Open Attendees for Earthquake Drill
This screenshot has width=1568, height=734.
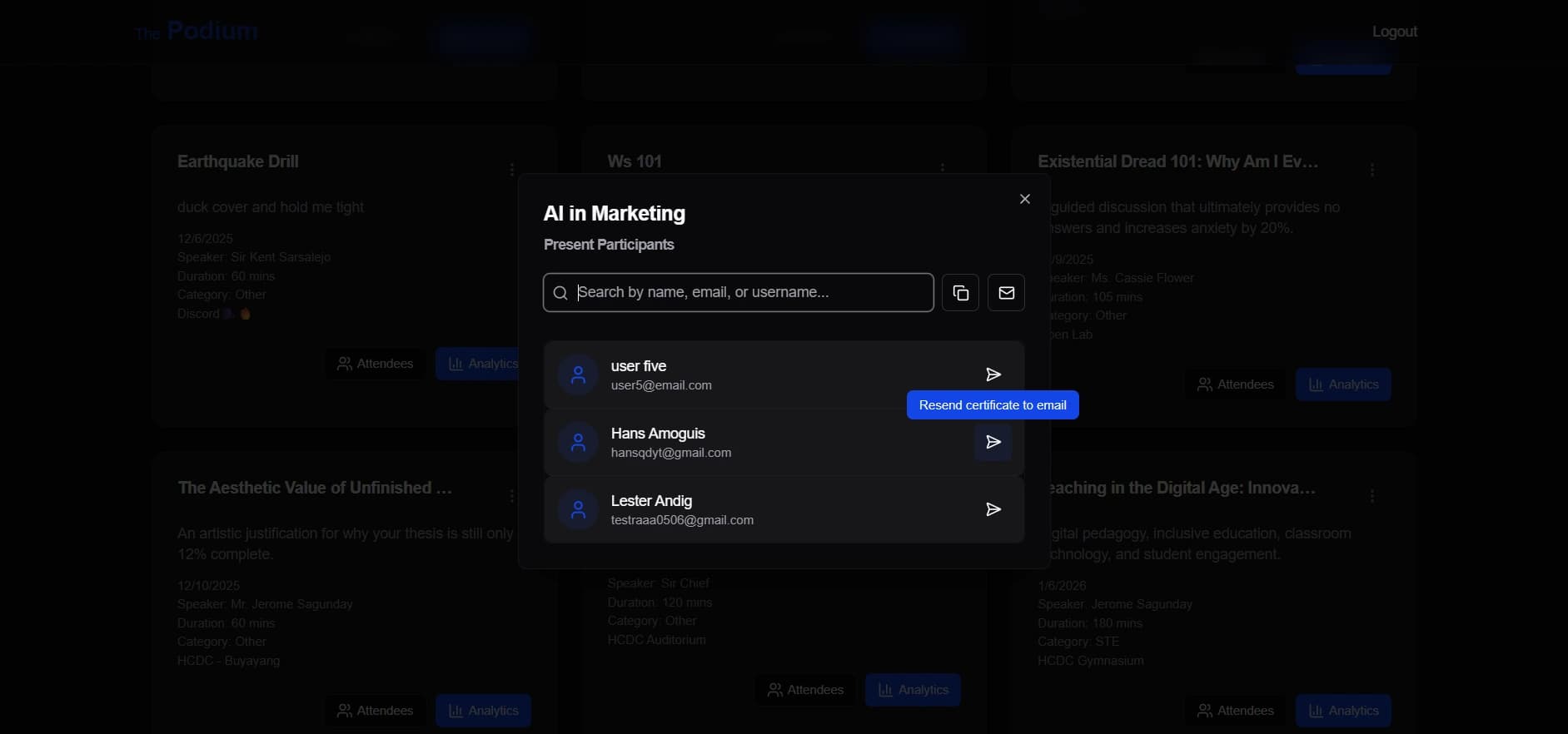tap(375, 364)
